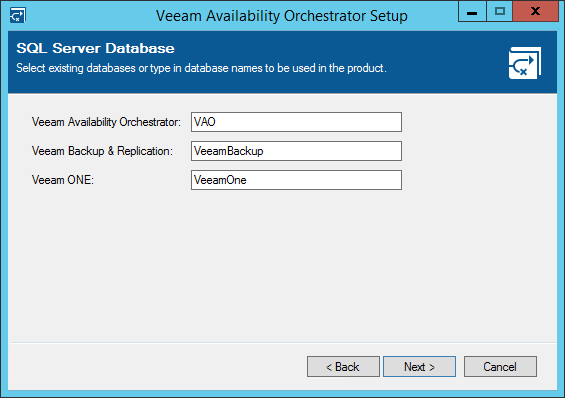Click the 'Veeam Availability Orchestrator:' label
This screenshot has height=398, width=565.
tap(106, 122)
